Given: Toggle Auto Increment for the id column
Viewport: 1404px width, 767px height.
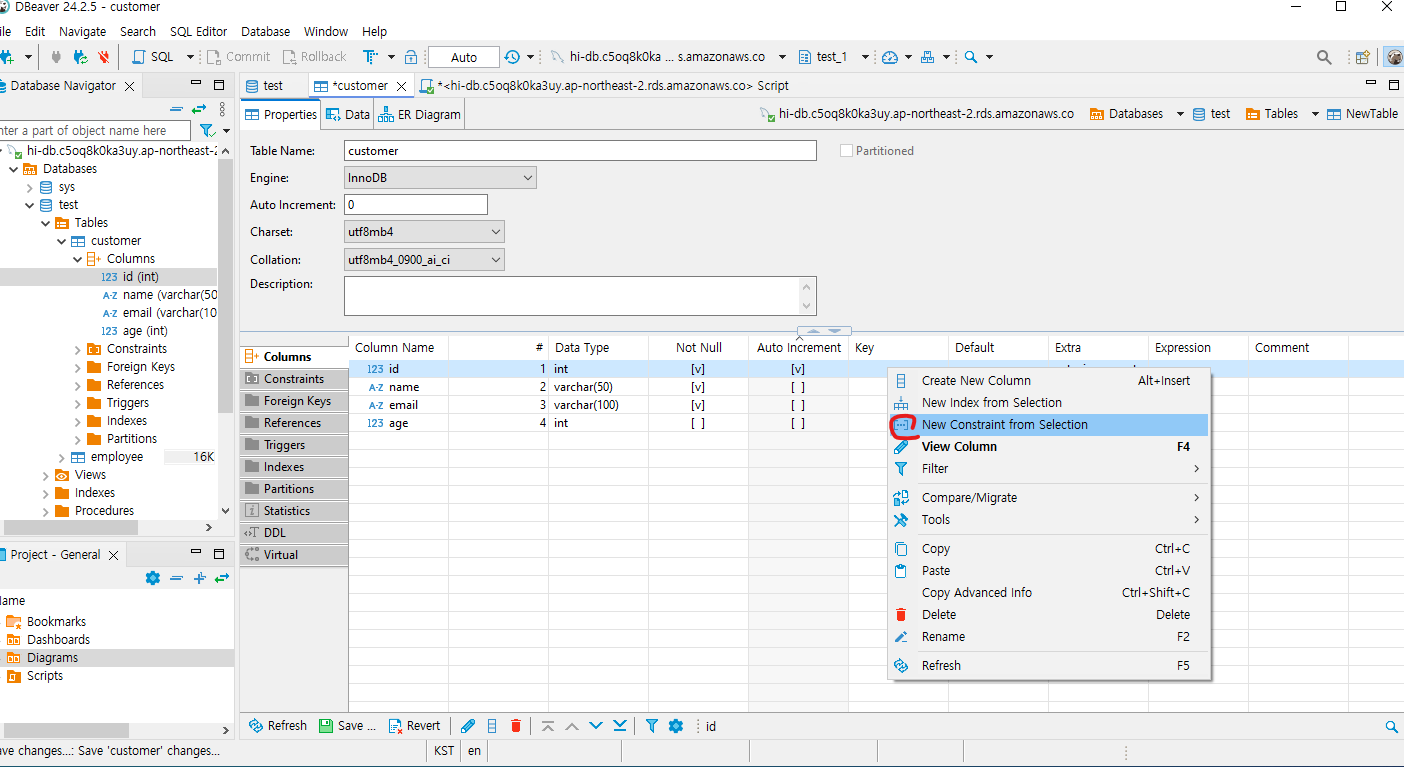Looking at the screenshot, I should [798, 369].
